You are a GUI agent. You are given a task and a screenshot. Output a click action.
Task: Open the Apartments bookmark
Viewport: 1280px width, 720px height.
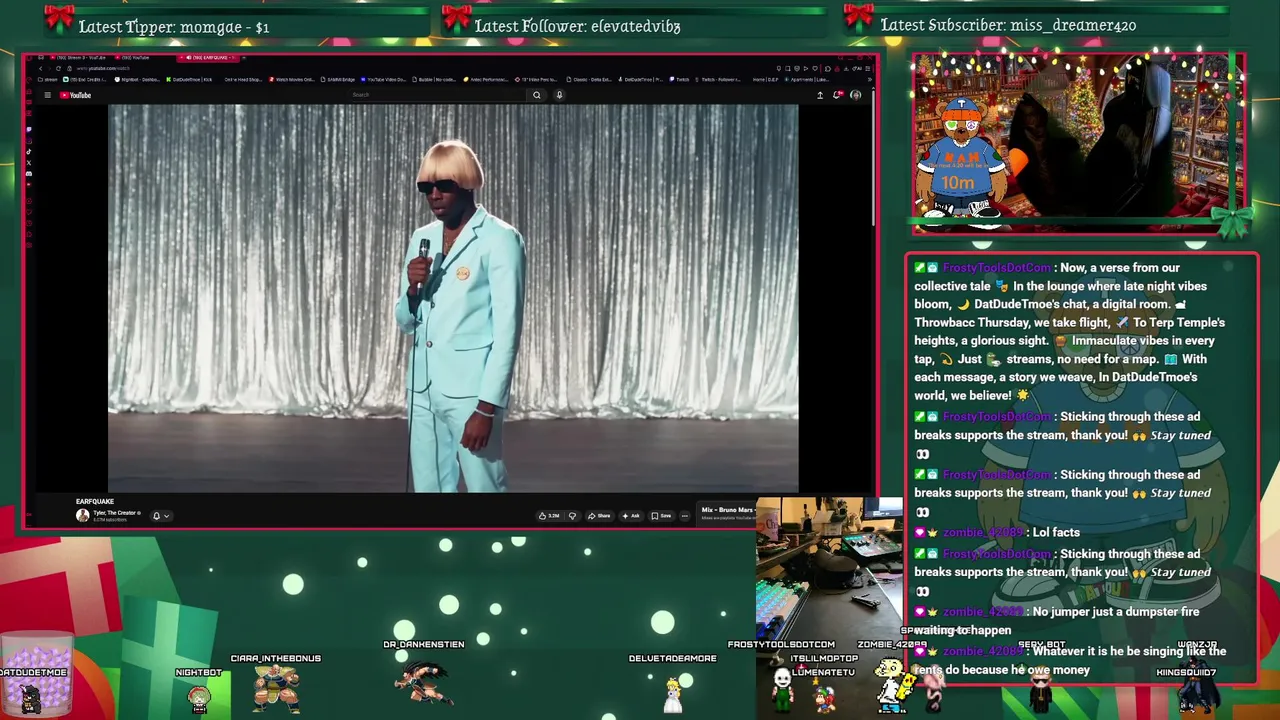(807, 80)
